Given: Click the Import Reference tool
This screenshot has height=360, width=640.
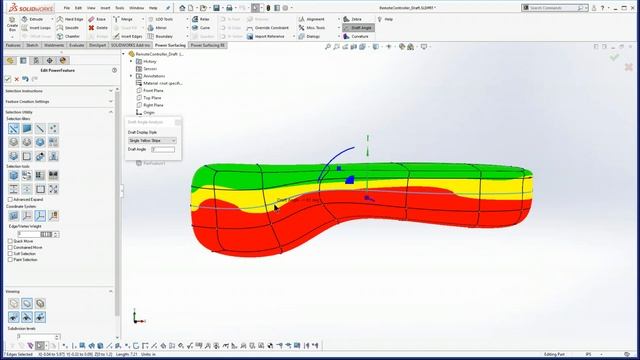Looking at the screenshot, I should (266, 36).
